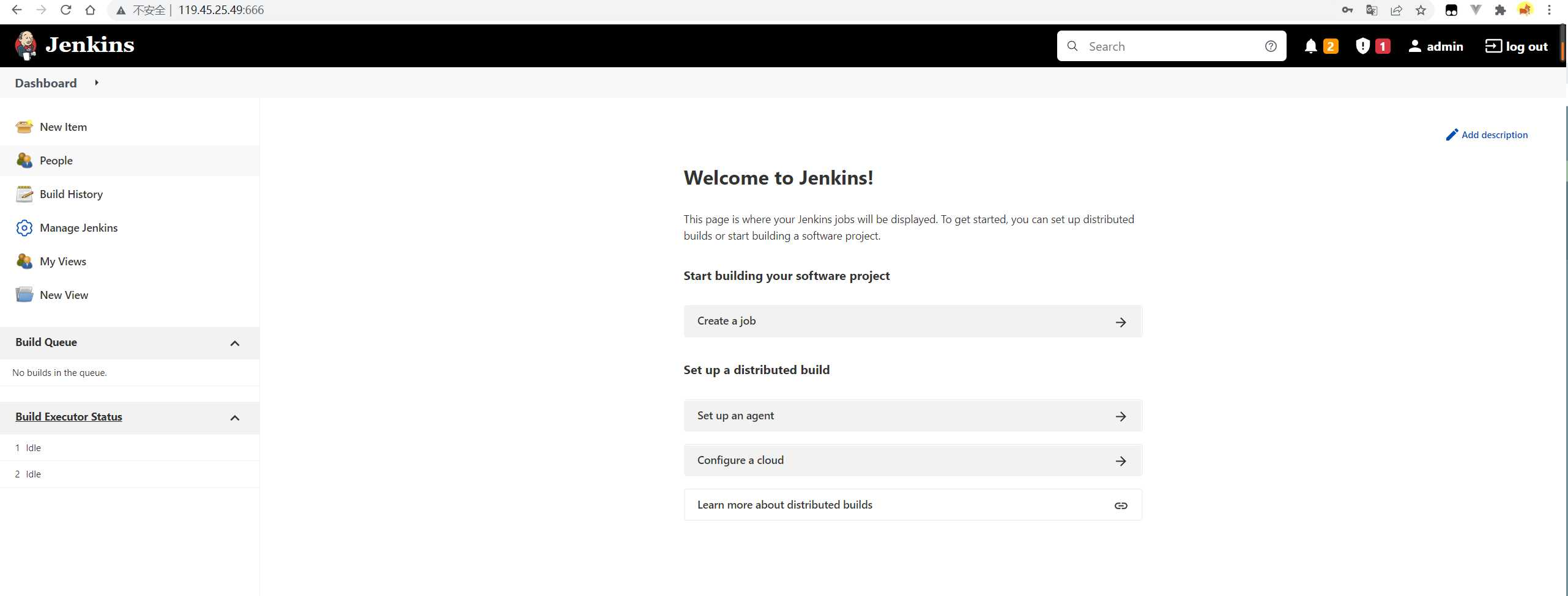Open the notifications bell icon
This screenshot has height=596, width=1568.
click(x=1310, y=46)
